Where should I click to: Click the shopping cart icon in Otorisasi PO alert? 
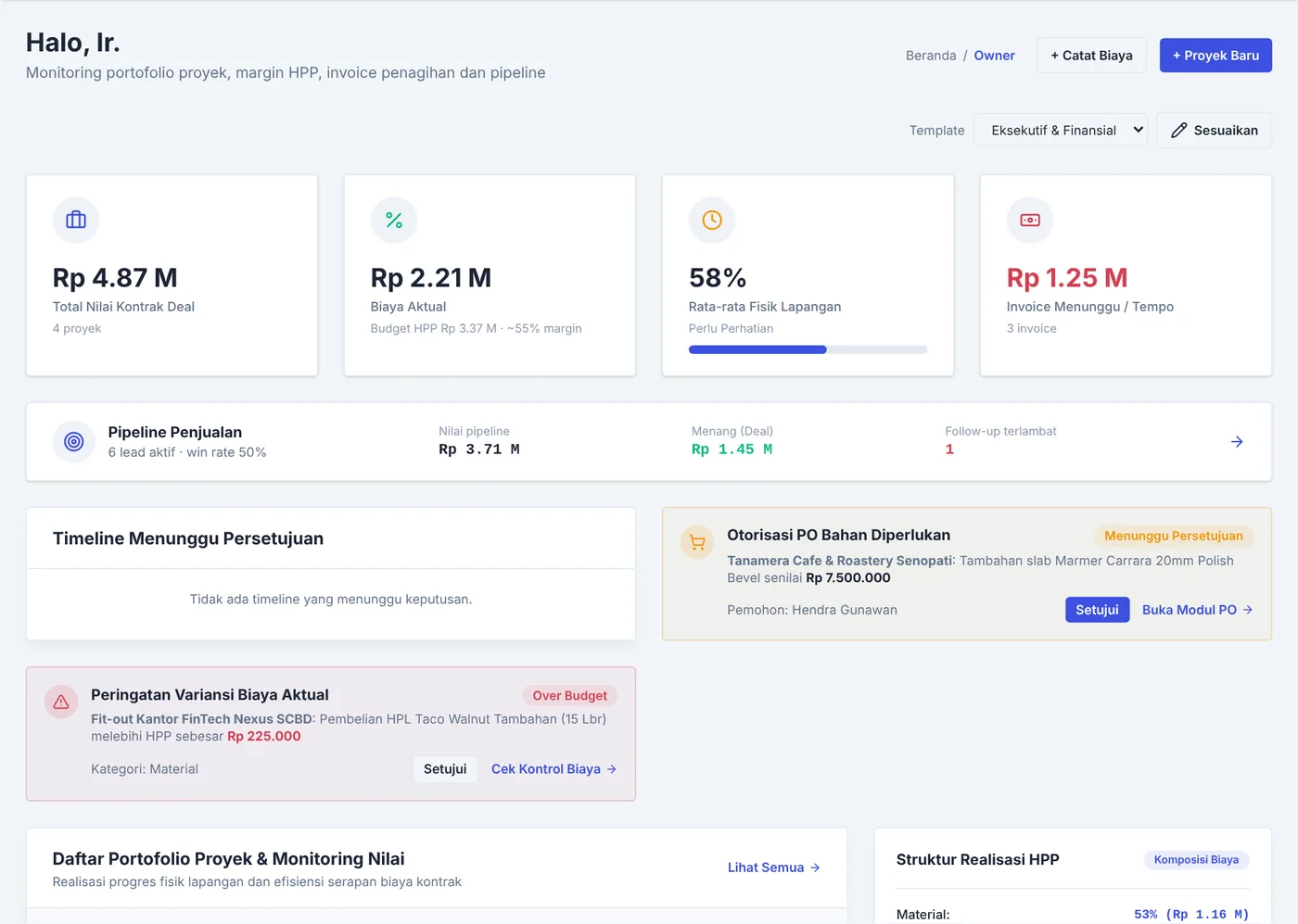coord(697,543)
